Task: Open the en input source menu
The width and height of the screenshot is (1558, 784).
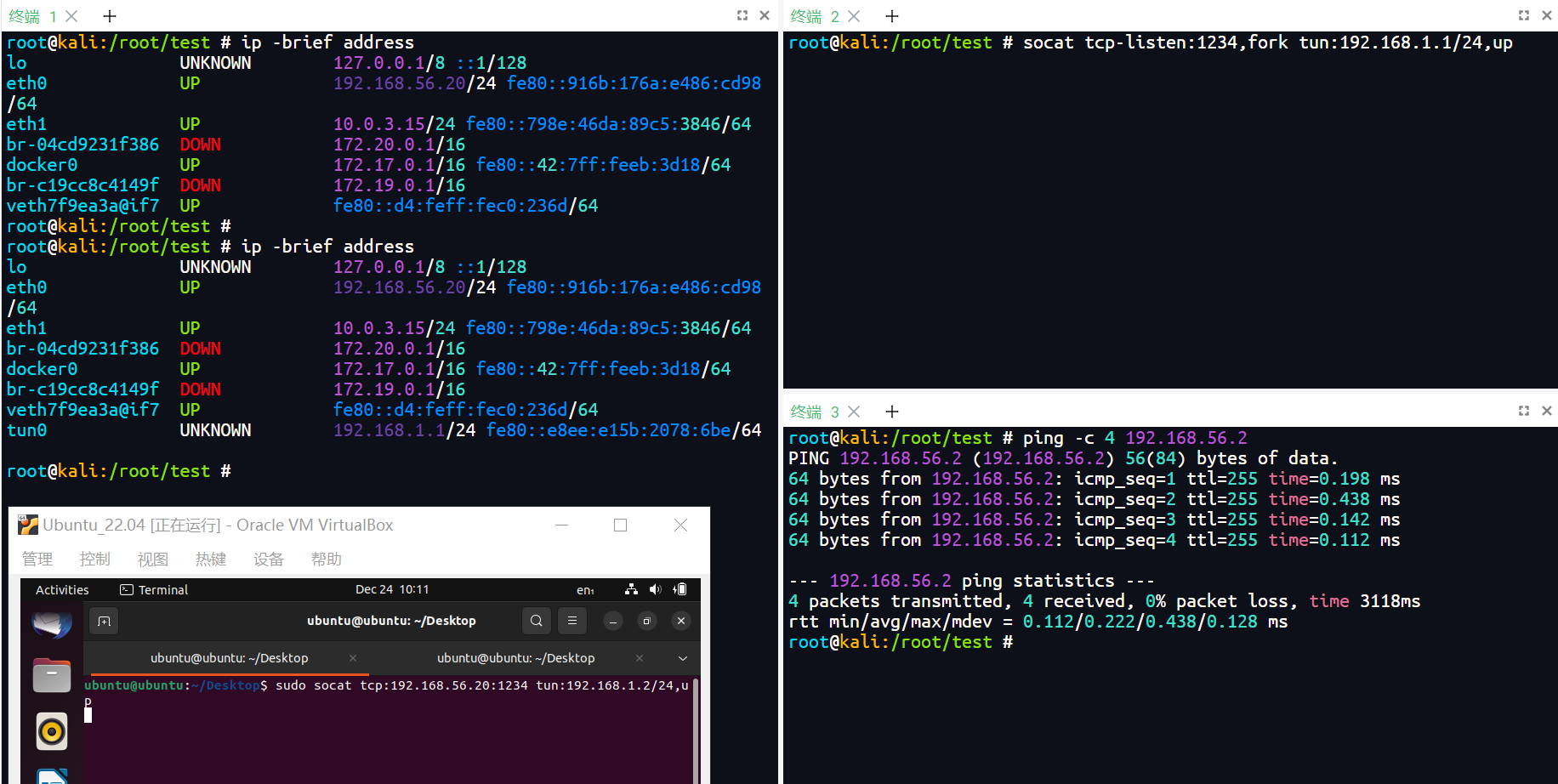Action: point(585,590)
